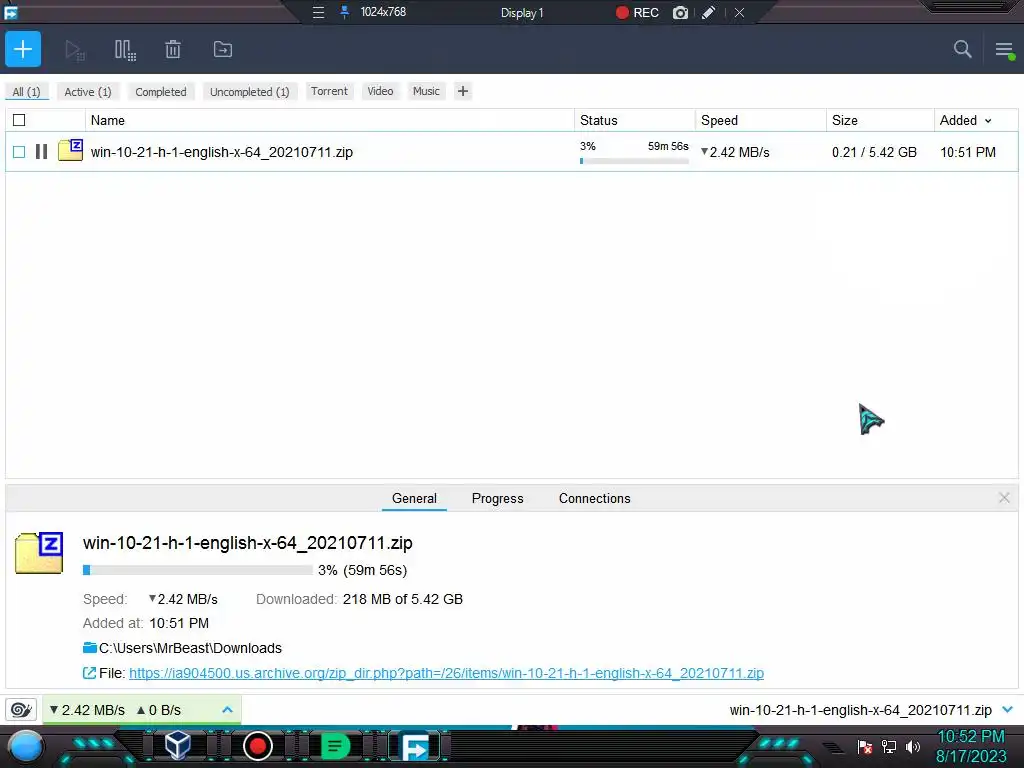Take a screenshot with the camera icon
Image resolution: width=1024 pixels, height=768 pixels.
tap(680, 12)
